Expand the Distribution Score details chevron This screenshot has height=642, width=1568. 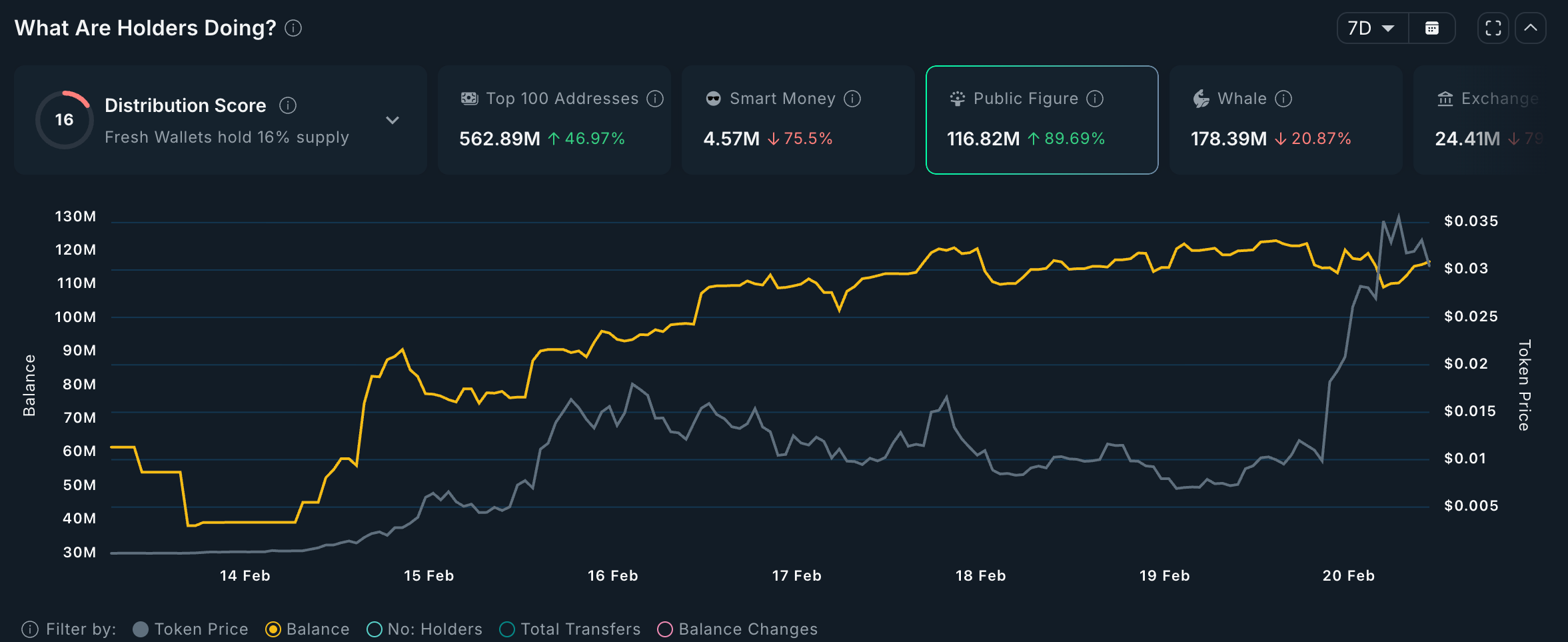(x=393, y=120)
